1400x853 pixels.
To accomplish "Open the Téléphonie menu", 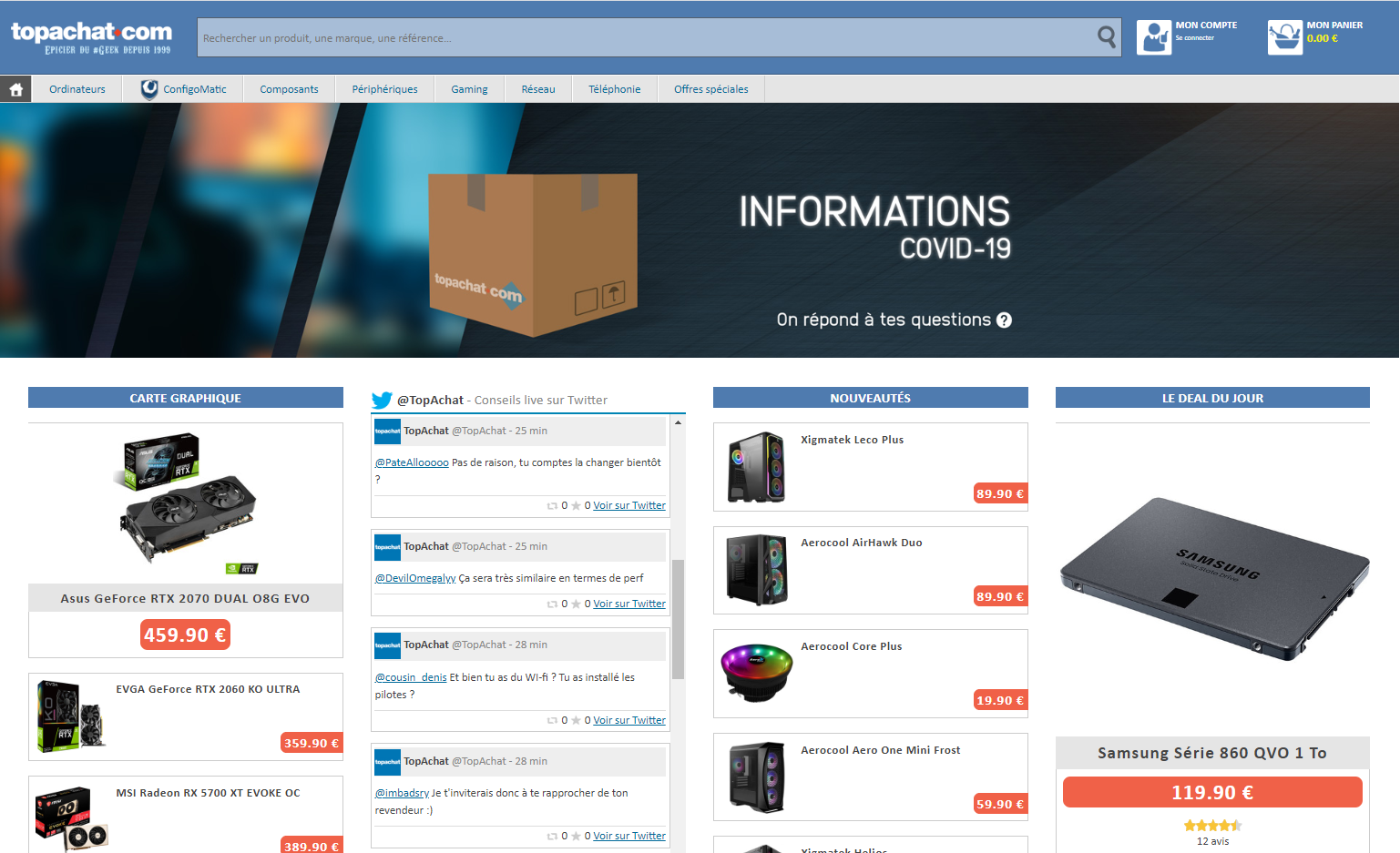I will point(614,88).
